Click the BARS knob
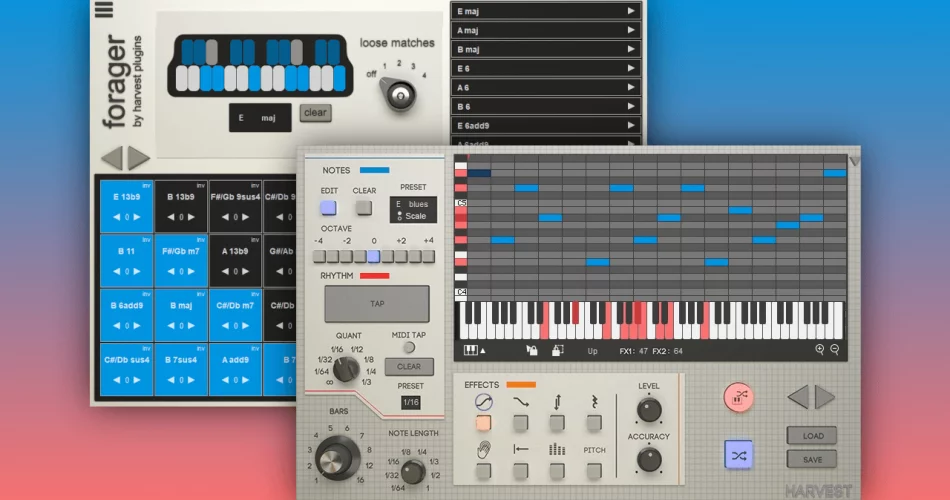 [337, 458]
